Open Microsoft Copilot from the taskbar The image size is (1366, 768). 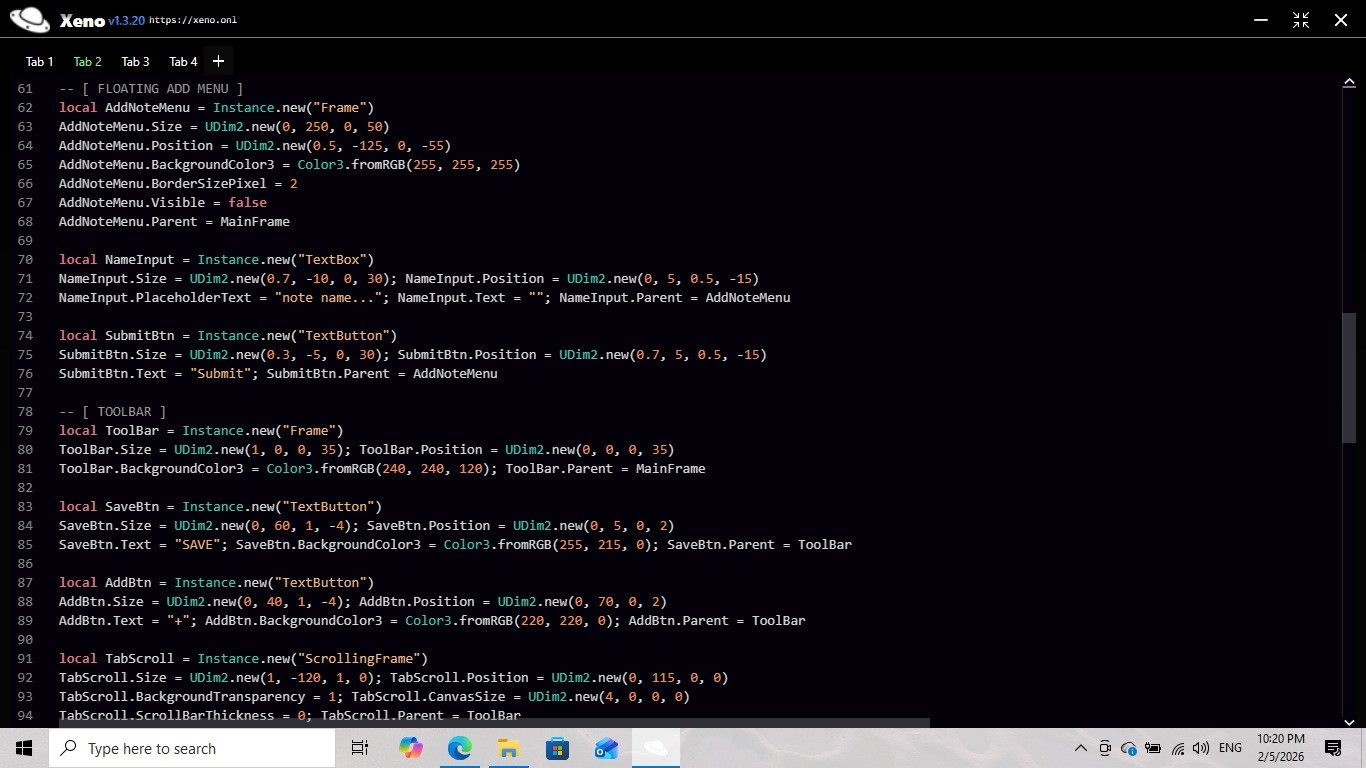click(411, 748)
